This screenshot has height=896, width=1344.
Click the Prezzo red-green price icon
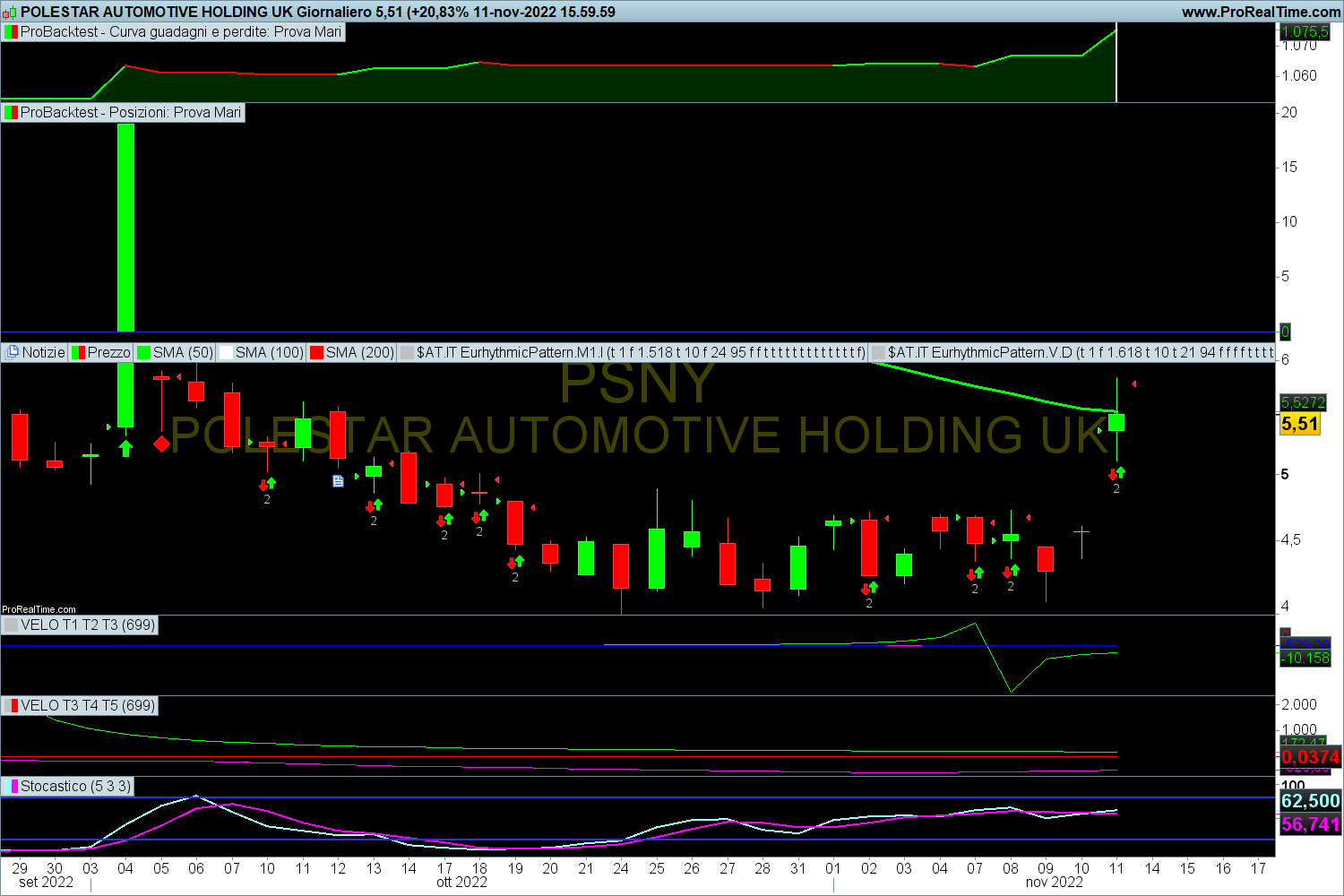click(78, 353)
